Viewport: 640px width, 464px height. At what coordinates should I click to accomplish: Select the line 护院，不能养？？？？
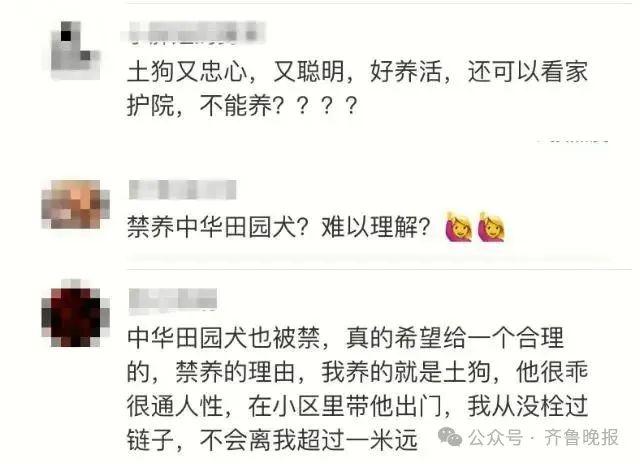click(x=242, y=106)
